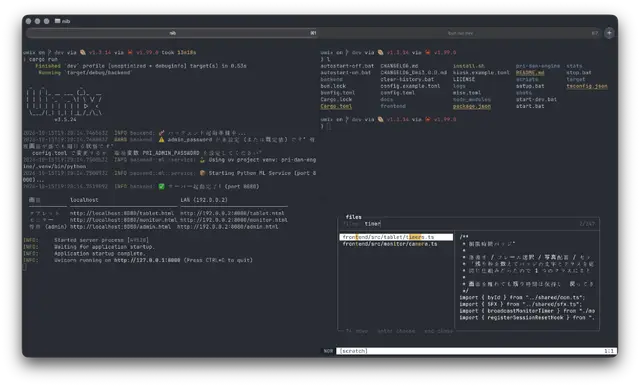Click frontend directory in listing
This screenshot has height=386, width=640.
393,106
